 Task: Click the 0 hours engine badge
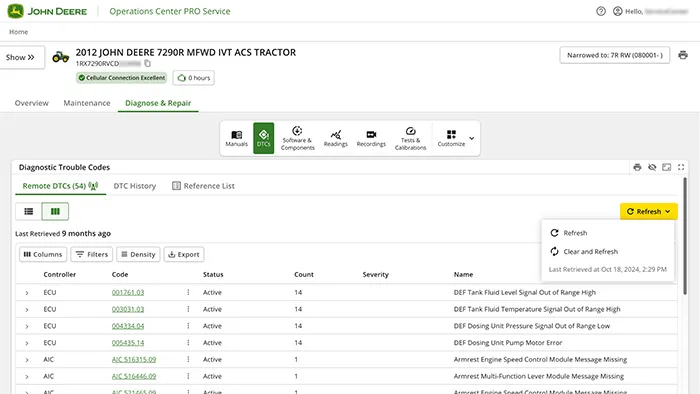(194, 78)
